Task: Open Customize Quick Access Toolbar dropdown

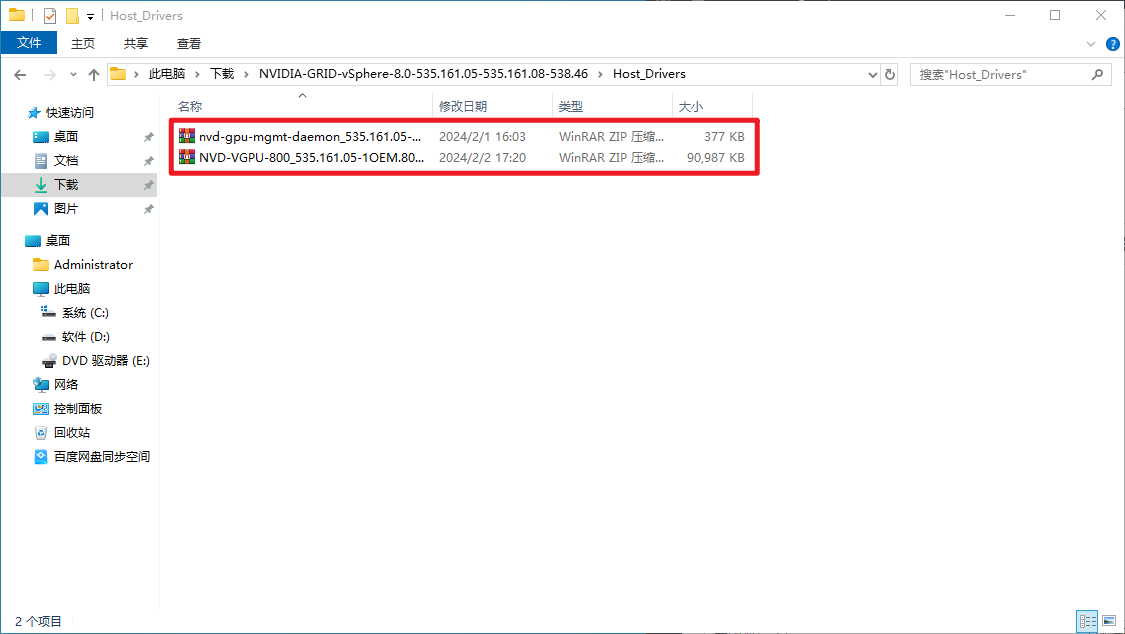Action: [x=90, y=16]
